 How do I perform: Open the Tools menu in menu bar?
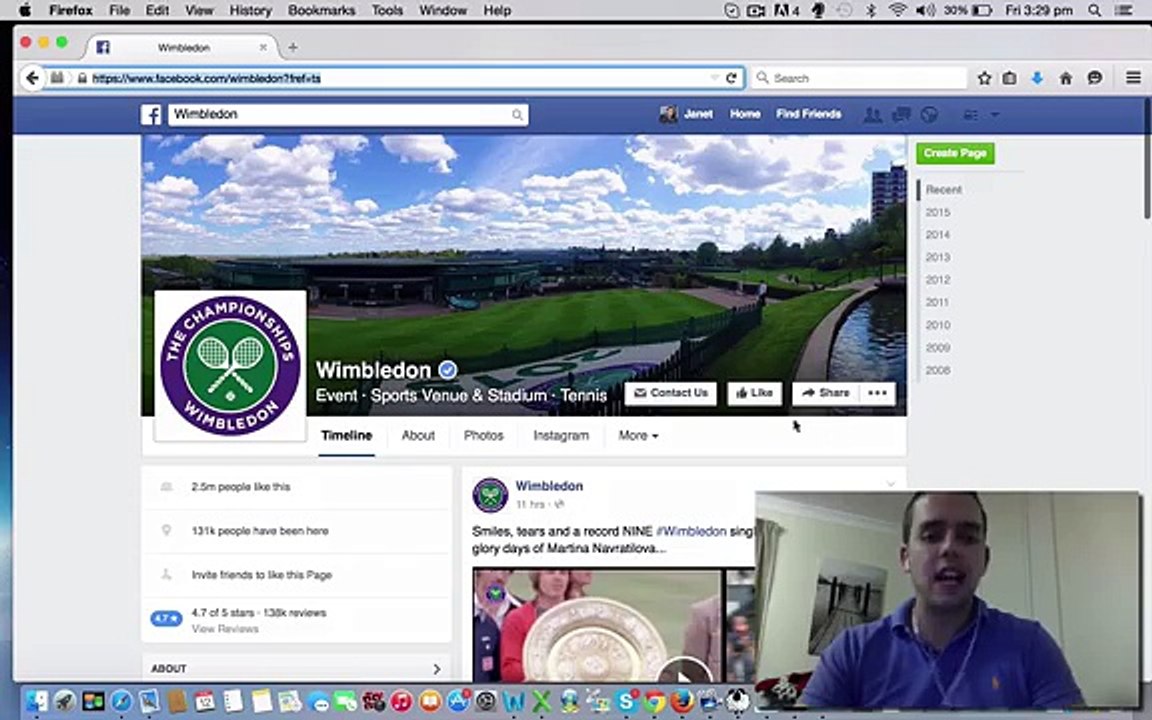(387, 10)
